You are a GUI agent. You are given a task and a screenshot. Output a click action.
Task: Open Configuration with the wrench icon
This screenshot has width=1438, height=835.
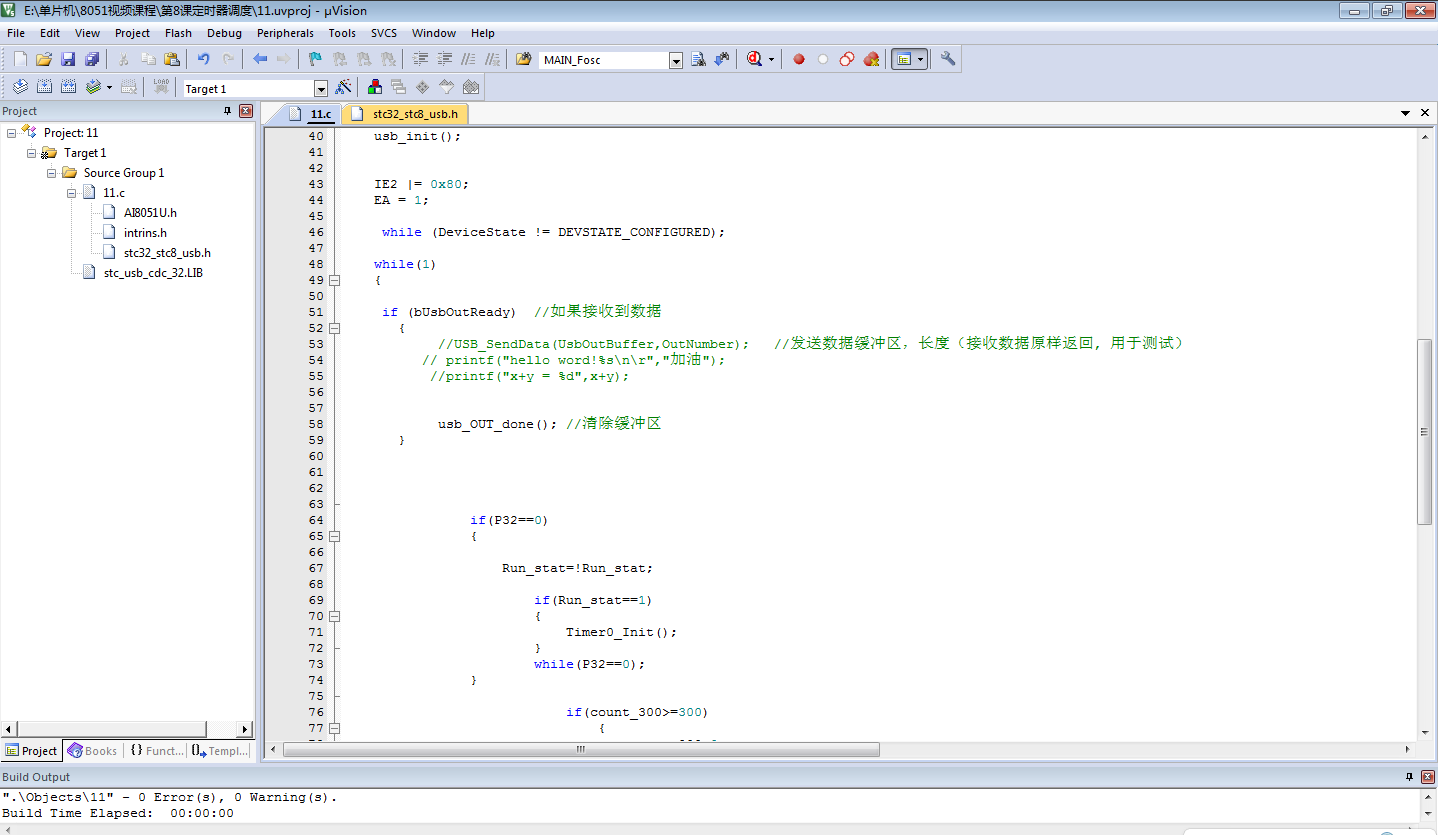click(x=948, y=60)
